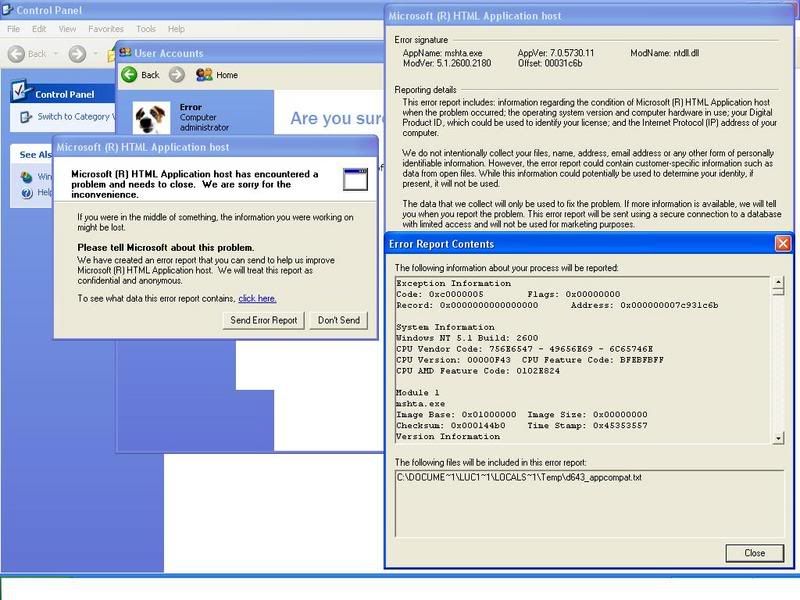Screen dimensions: 800x600
Task: Click the scrollbar down arrow in report details
Action: click(x=778, y=438)
